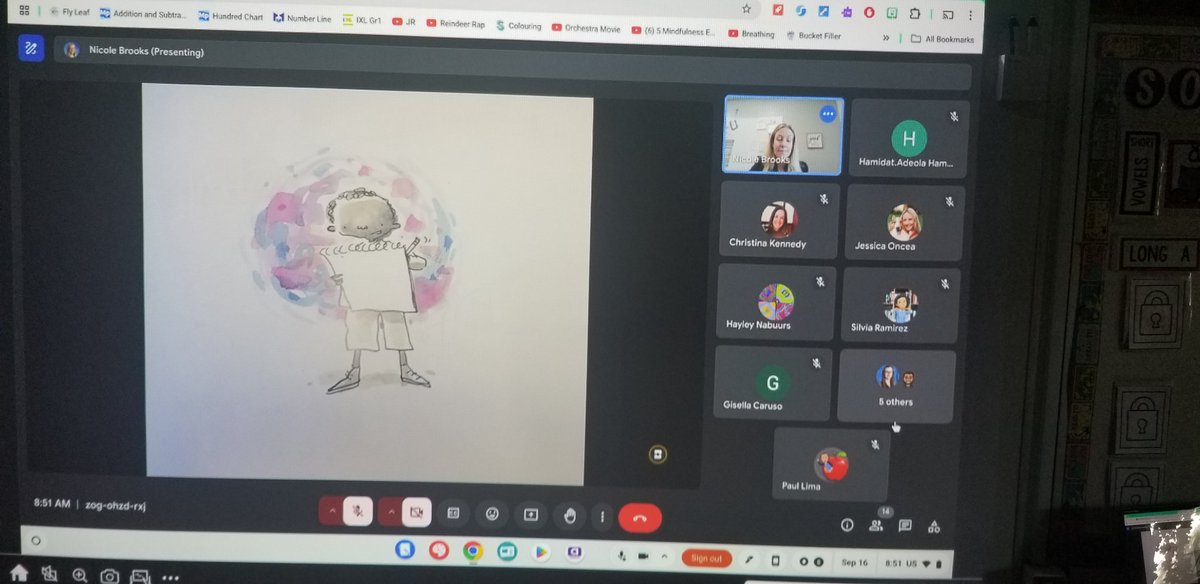Send a reaction with emoji button

[x=491, y=514]
